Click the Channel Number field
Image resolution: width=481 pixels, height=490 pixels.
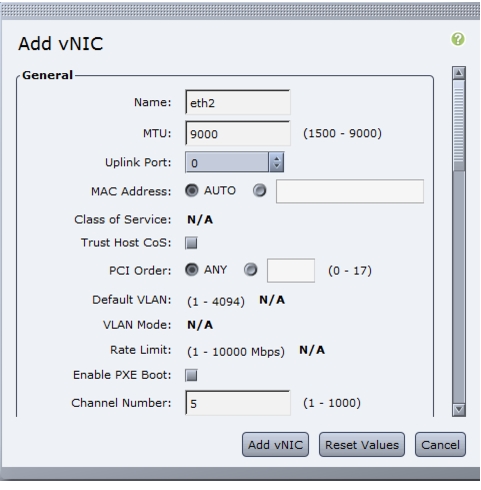click(238, 403)
